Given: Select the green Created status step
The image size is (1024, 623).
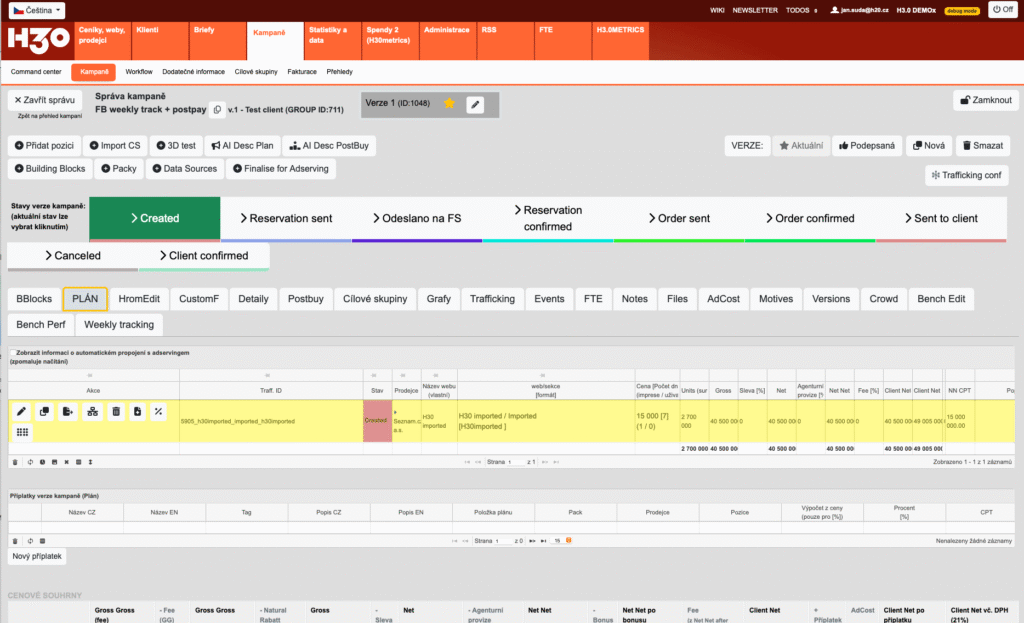Looking at the screenshot, I should click(x=154, y=218).
